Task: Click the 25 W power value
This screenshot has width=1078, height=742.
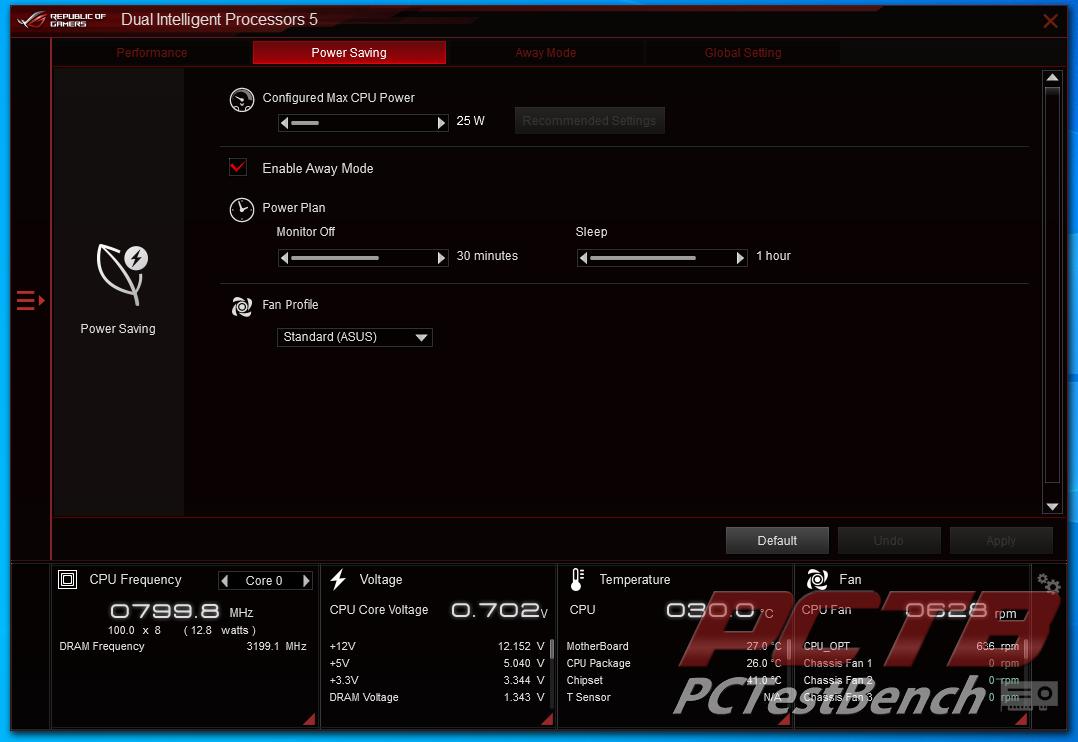Action: click(x=470, y=120)
